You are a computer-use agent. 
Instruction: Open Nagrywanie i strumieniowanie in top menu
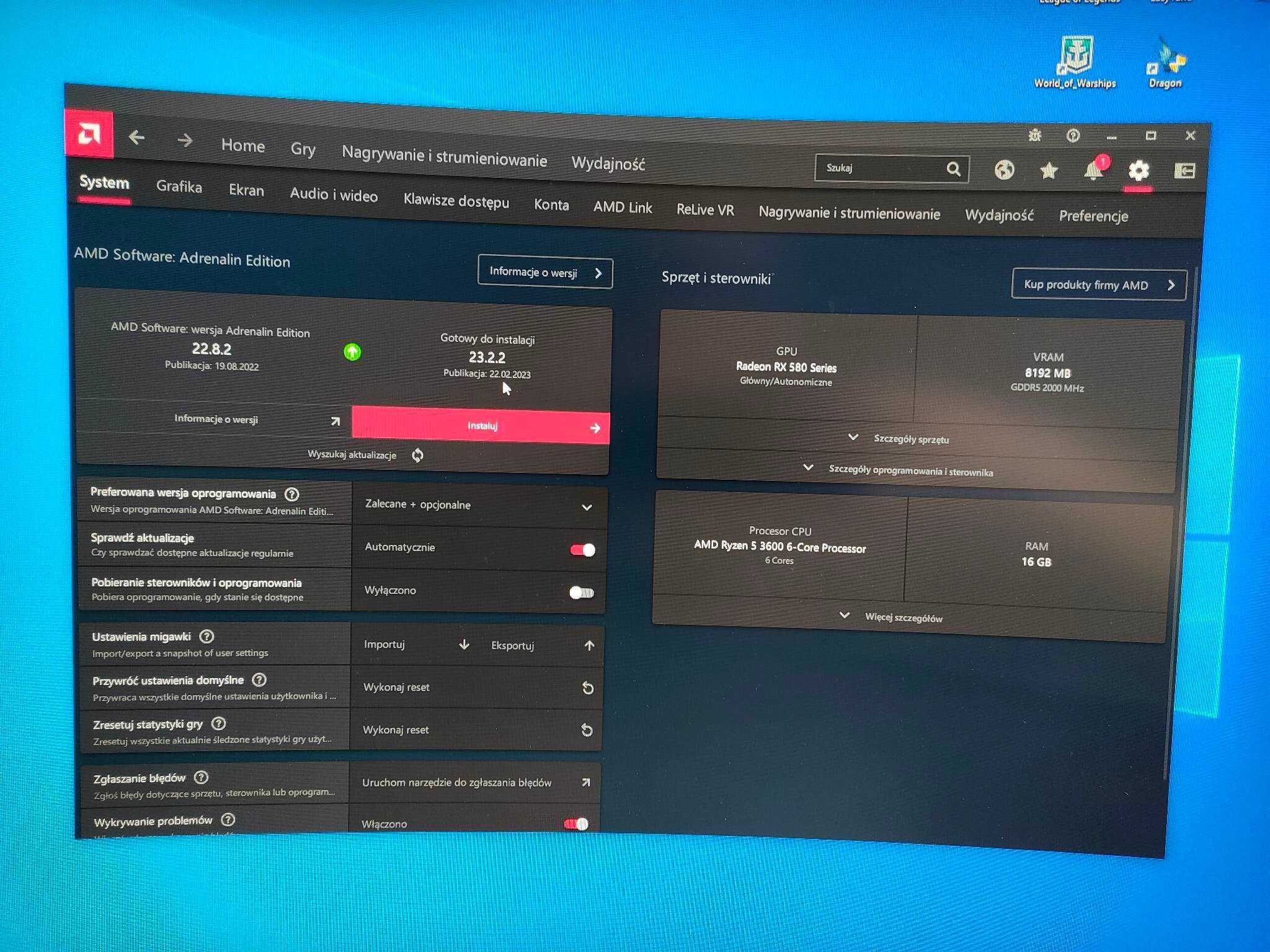[x=444, y=156]
